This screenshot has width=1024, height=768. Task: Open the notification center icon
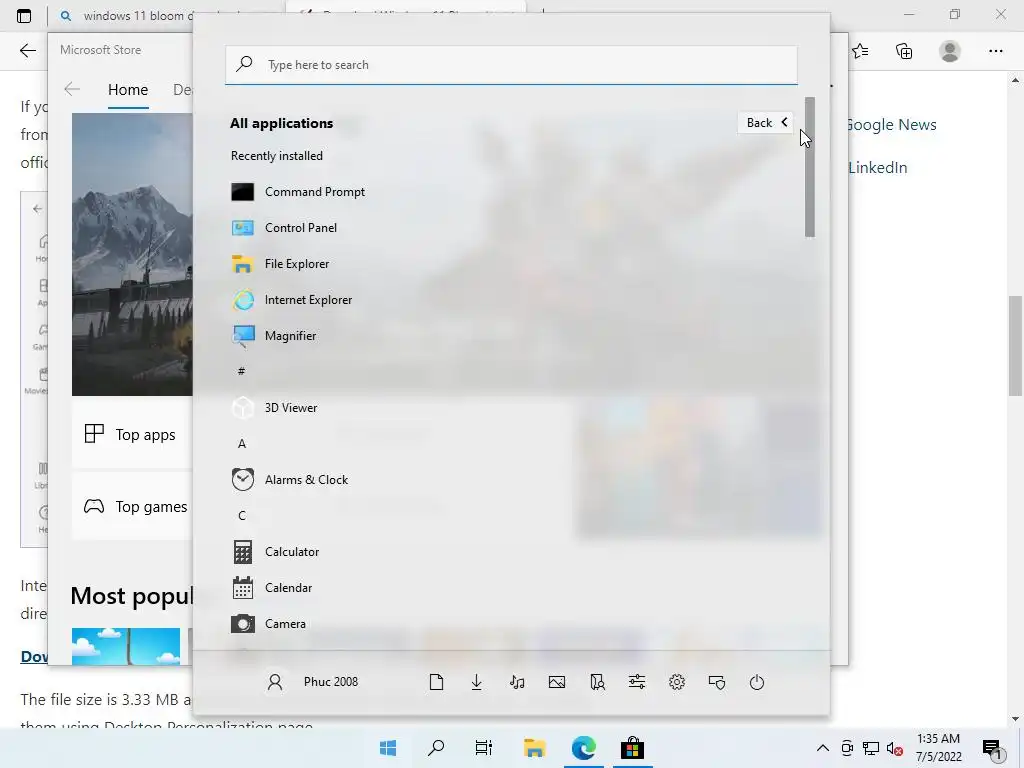[x=993, y=749]
